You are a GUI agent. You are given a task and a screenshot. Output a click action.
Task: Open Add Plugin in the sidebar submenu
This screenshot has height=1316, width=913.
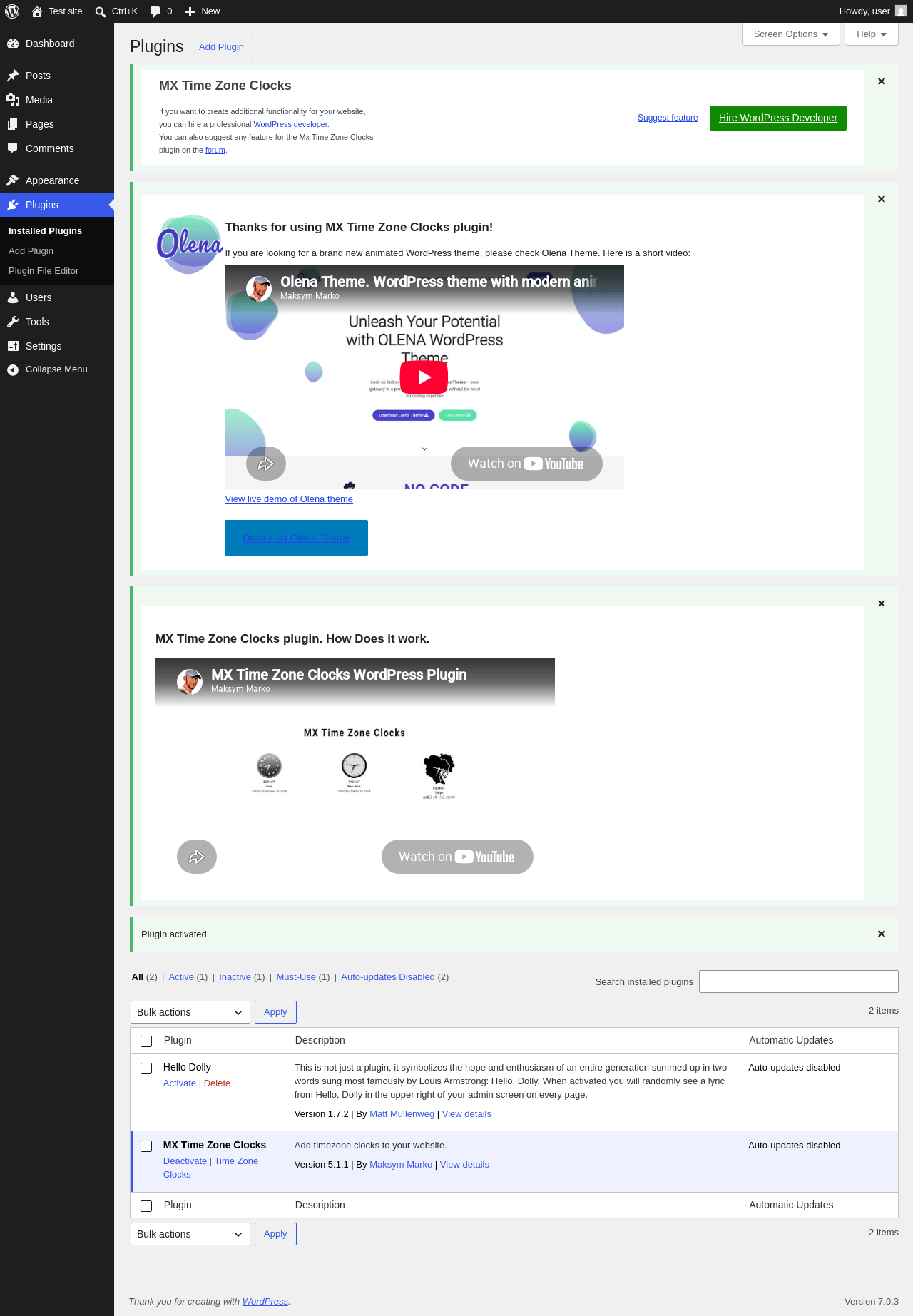coord(31,251)
